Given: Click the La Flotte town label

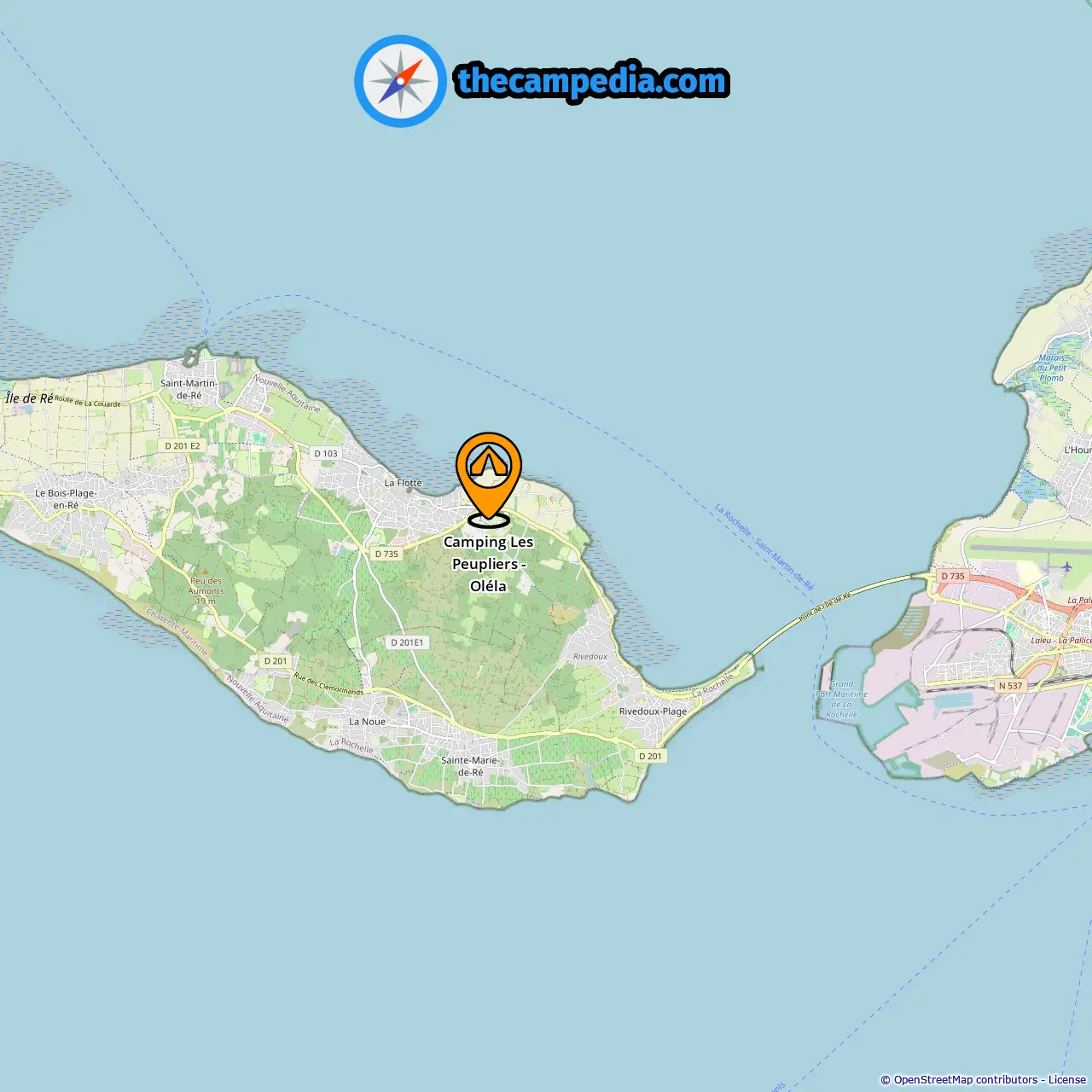Looking at the screenshot, I should 403,483.
